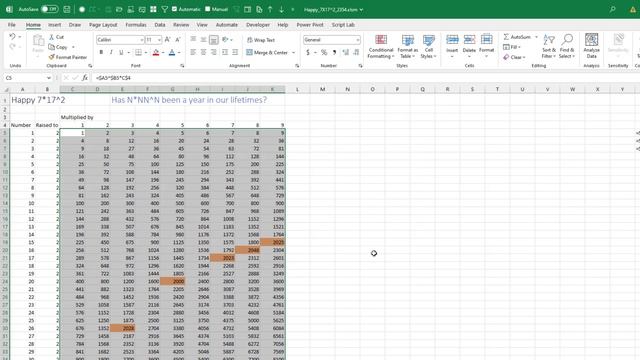This screenshot has height=360, width=640.
Task: Open the font name combo box
Action: (120, 40)
